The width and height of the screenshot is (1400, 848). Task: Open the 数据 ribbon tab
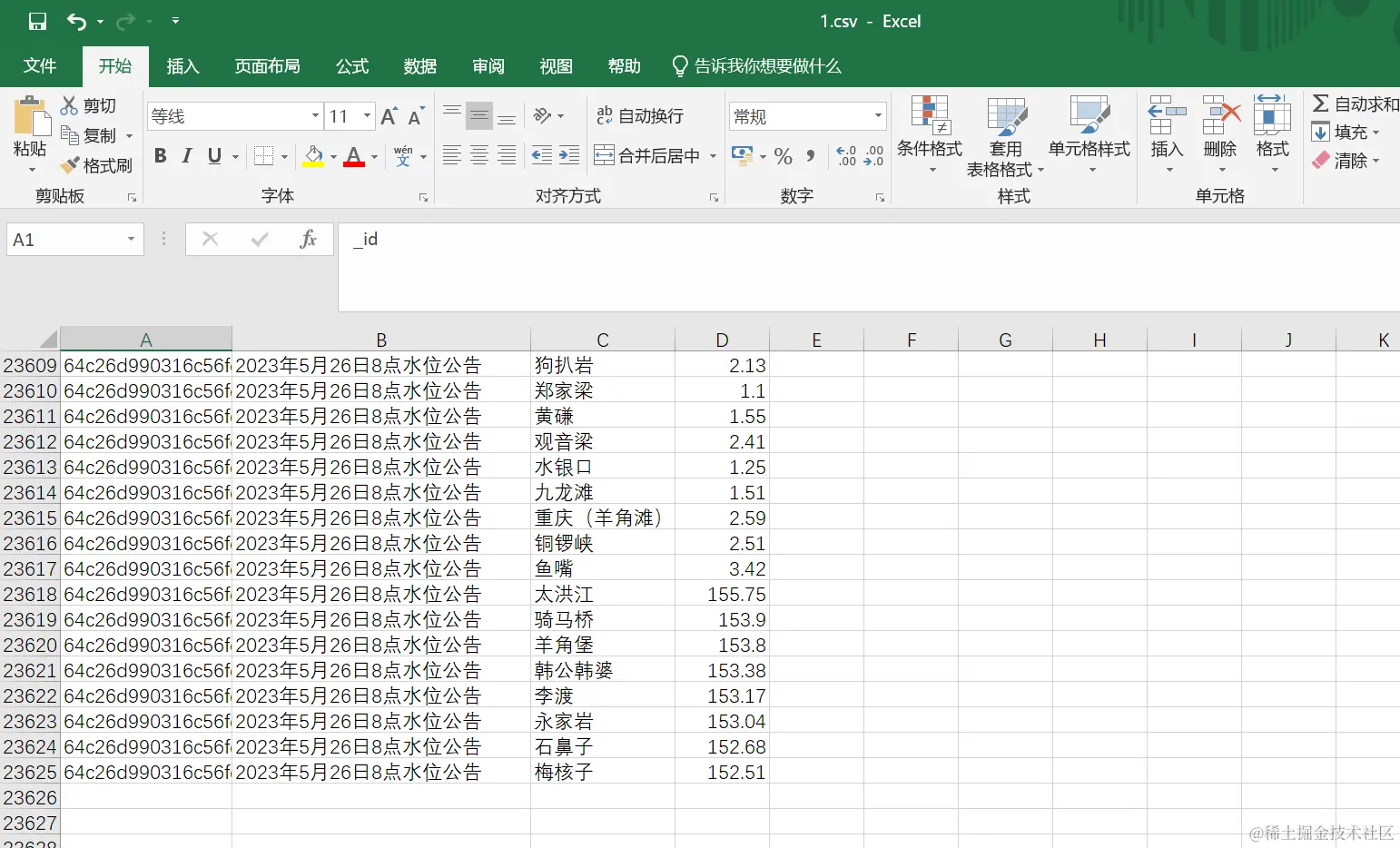[420, 66]
